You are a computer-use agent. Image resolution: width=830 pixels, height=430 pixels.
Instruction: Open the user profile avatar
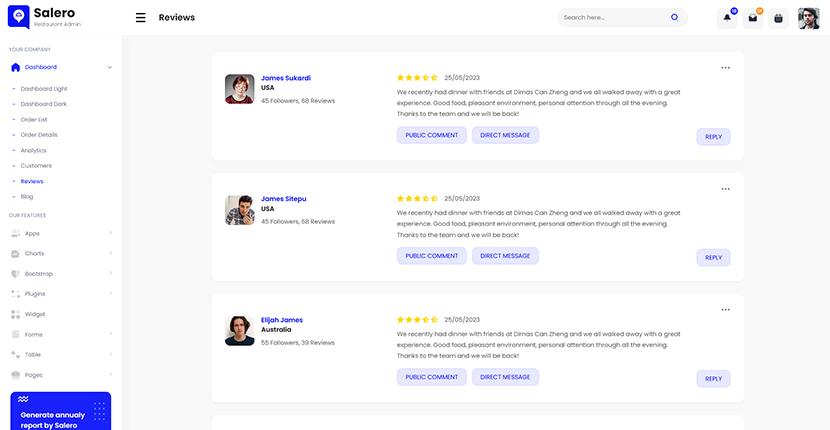pos(808,18)
